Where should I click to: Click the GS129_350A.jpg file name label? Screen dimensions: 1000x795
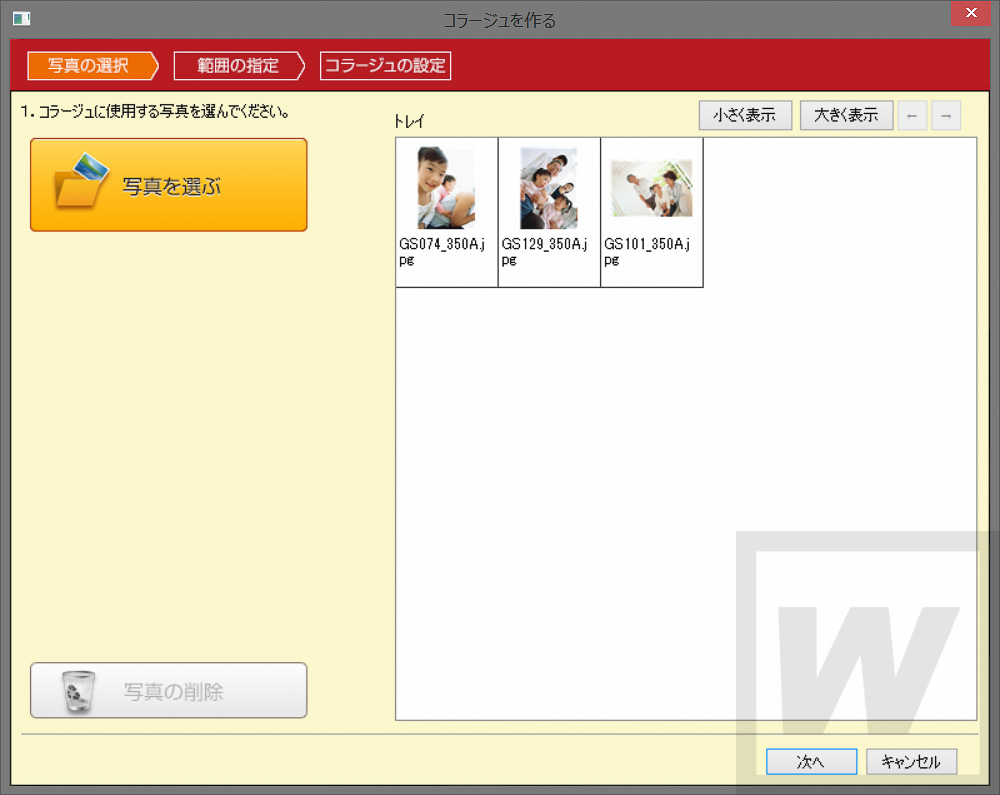tap(544, 252)
